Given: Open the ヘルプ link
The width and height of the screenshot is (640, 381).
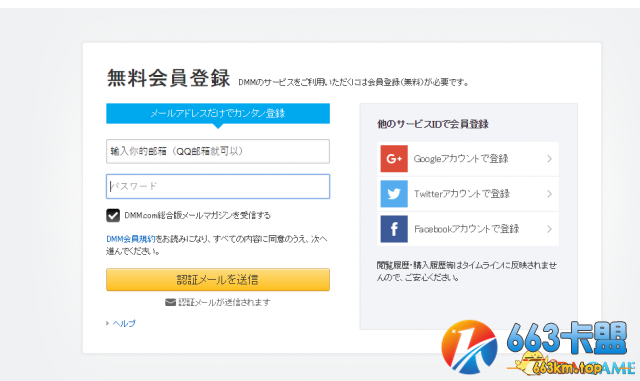Looking at the screenshot, I should tap(124, 323).
